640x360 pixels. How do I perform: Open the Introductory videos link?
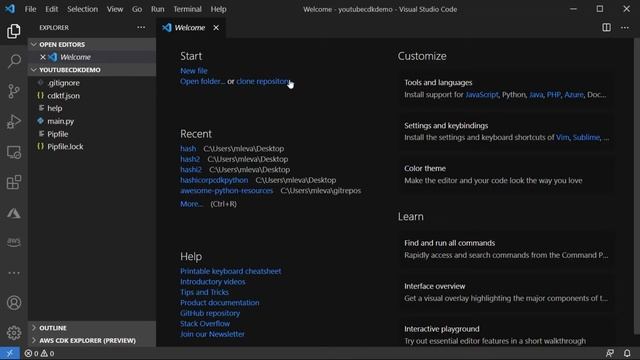tap(213, 282)
